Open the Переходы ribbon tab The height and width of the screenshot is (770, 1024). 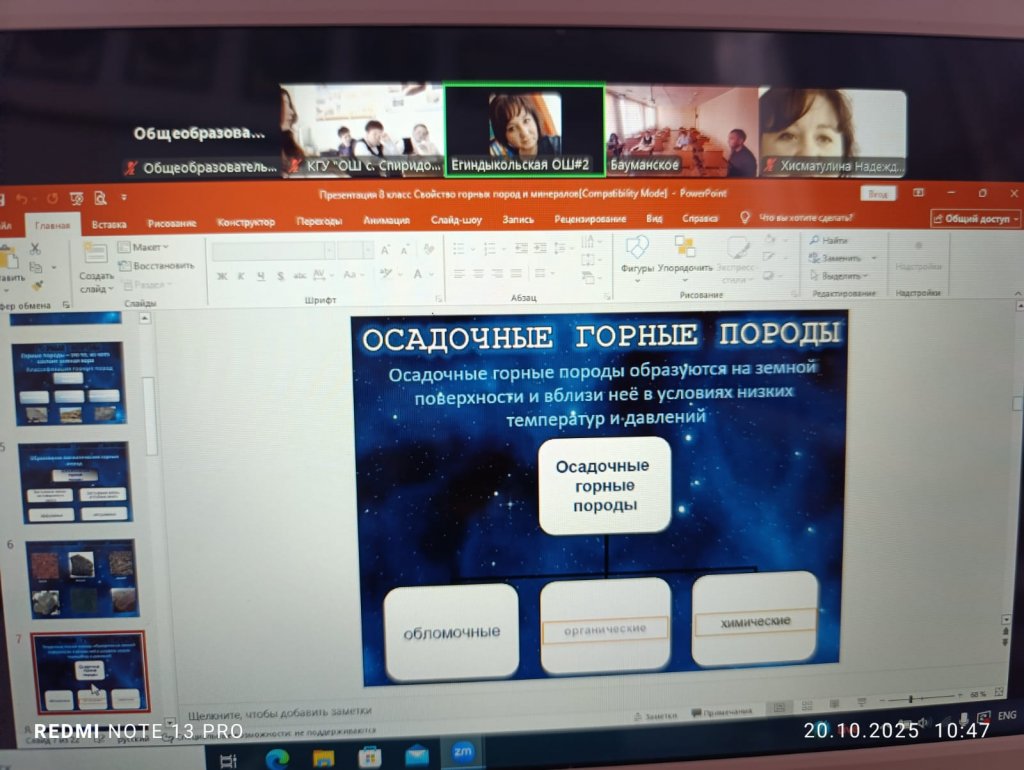click(x=318, y=221)
